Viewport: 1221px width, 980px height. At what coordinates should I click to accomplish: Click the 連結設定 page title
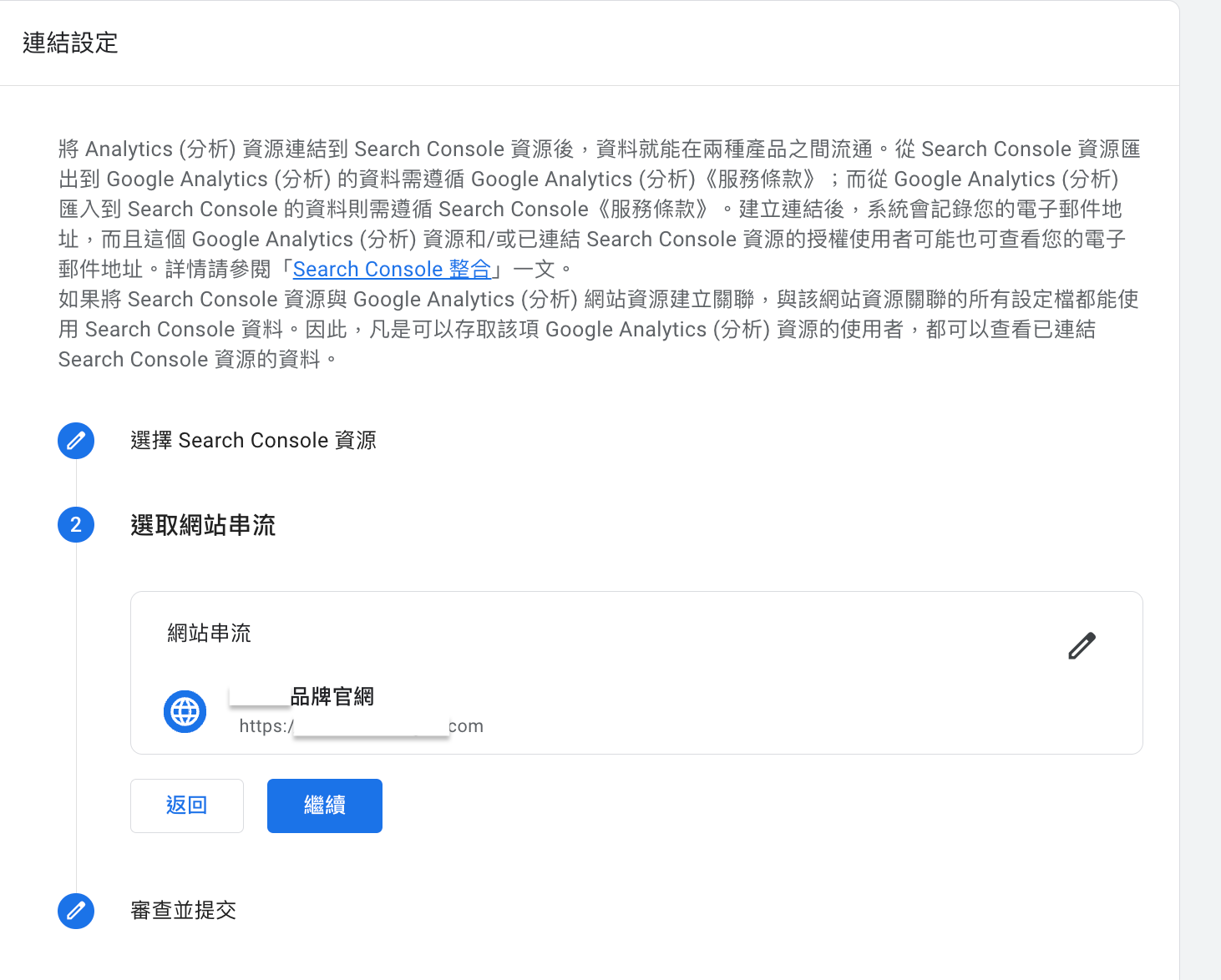pos(70,43)
